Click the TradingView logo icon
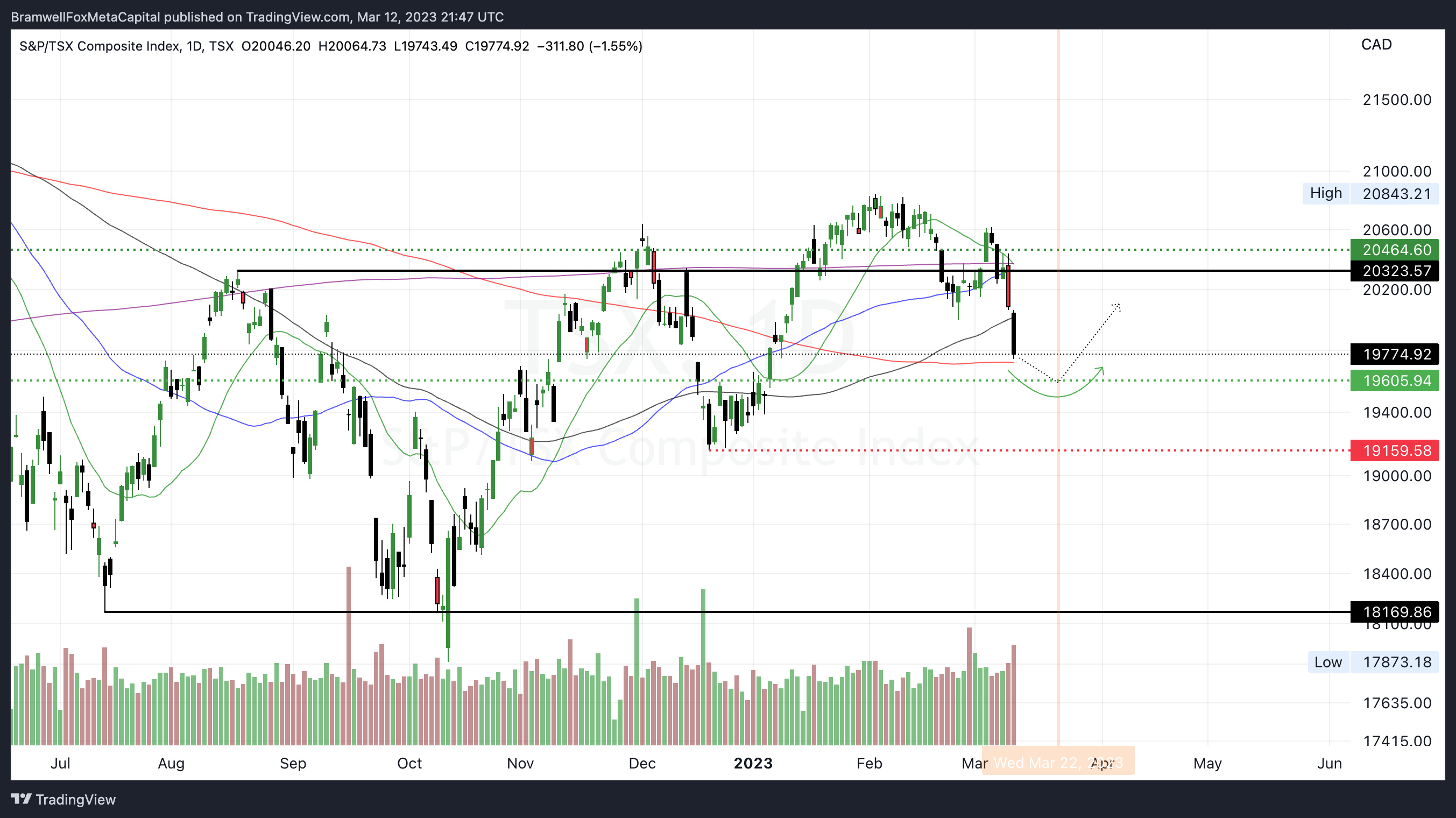This screenshot has height=818, width=1456. [22, 799]
